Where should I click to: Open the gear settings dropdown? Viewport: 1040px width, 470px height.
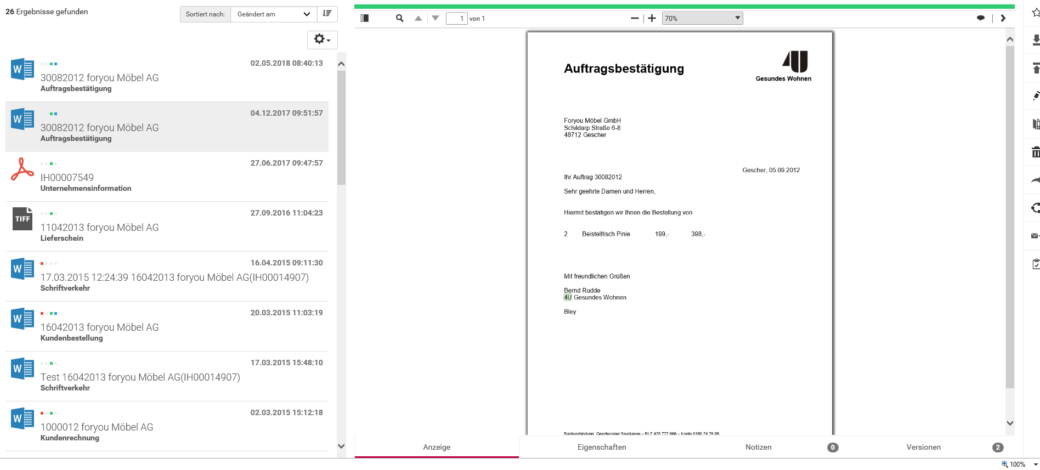(322, 40)
